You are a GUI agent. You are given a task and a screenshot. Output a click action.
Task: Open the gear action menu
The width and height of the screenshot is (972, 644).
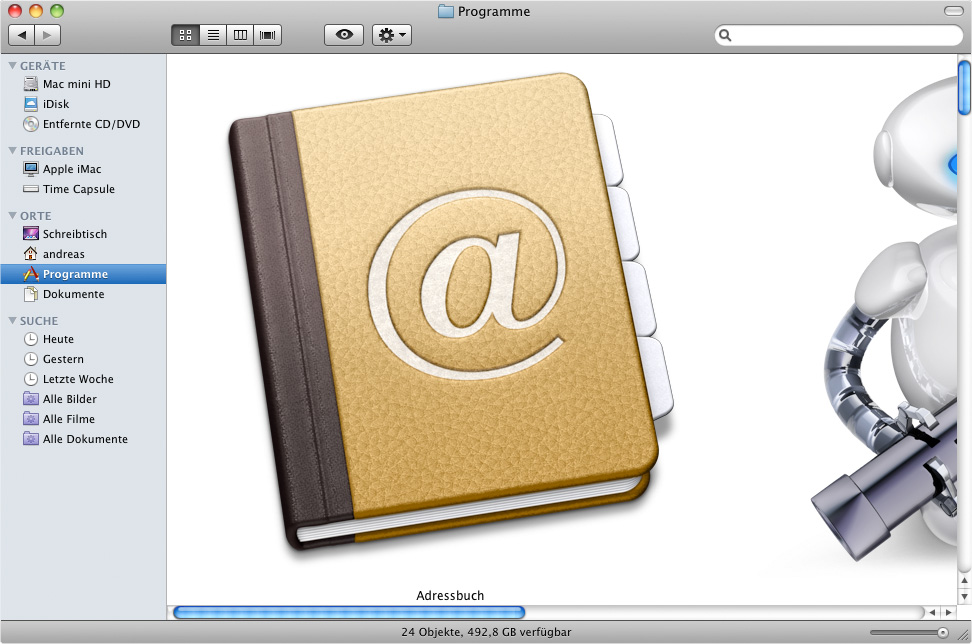click(392, 35)
